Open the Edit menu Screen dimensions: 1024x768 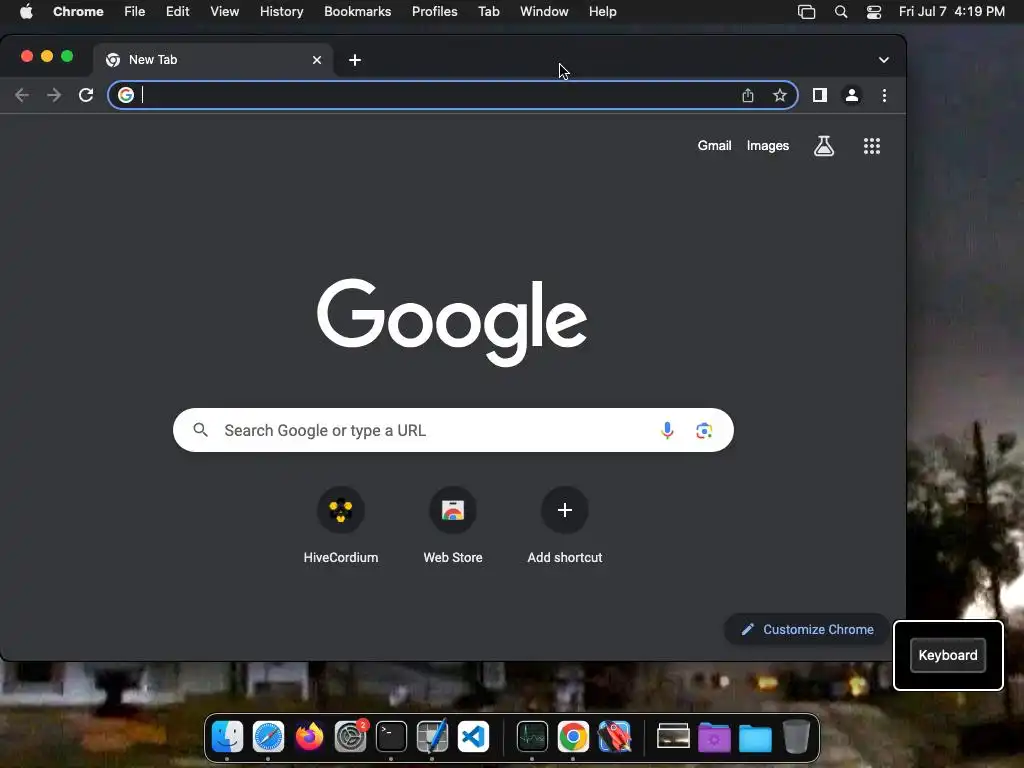(x=178, y=12)
